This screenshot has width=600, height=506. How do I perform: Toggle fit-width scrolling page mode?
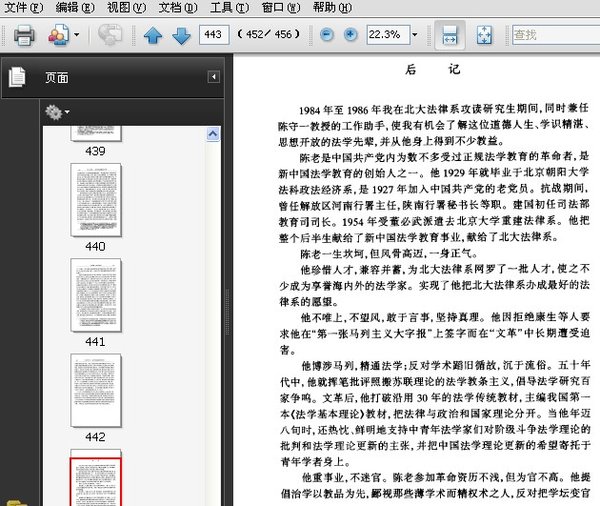click(x=450, y=35)
